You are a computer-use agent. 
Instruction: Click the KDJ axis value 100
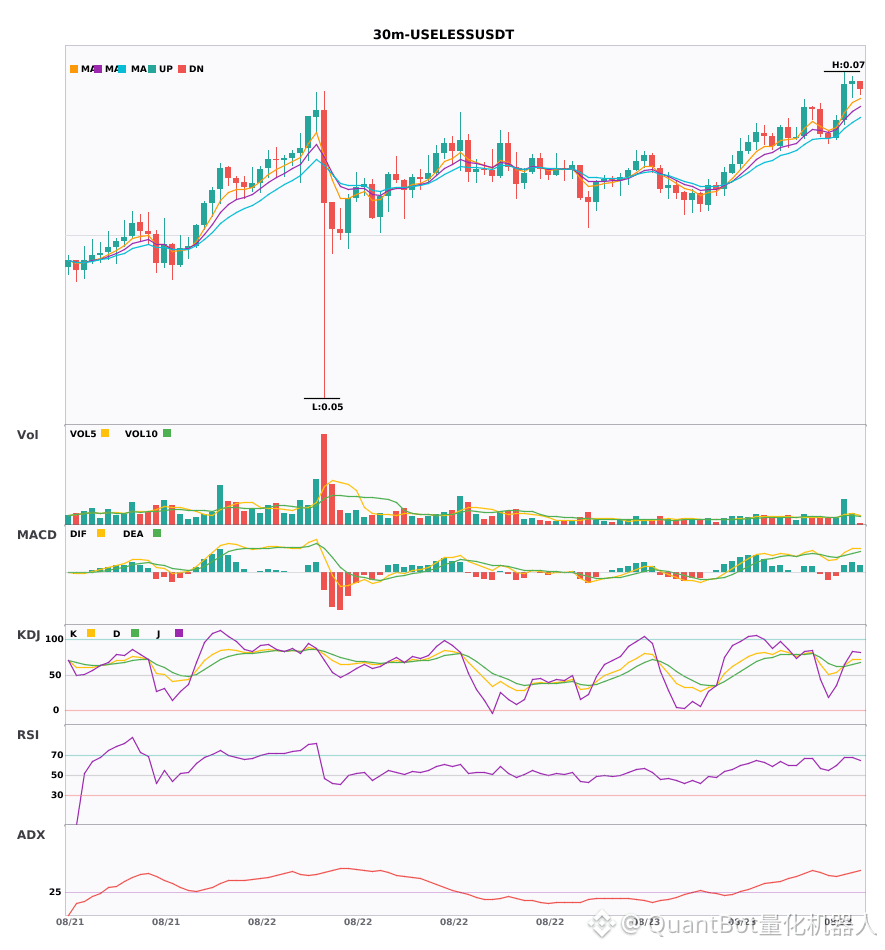54,639
